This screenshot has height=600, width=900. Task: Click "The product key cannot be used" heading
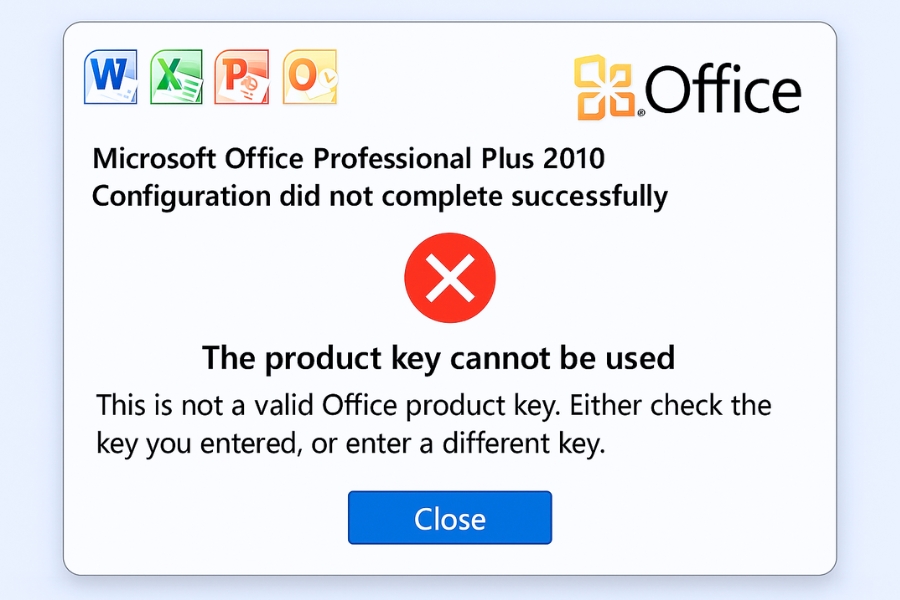tap(439, 358)
